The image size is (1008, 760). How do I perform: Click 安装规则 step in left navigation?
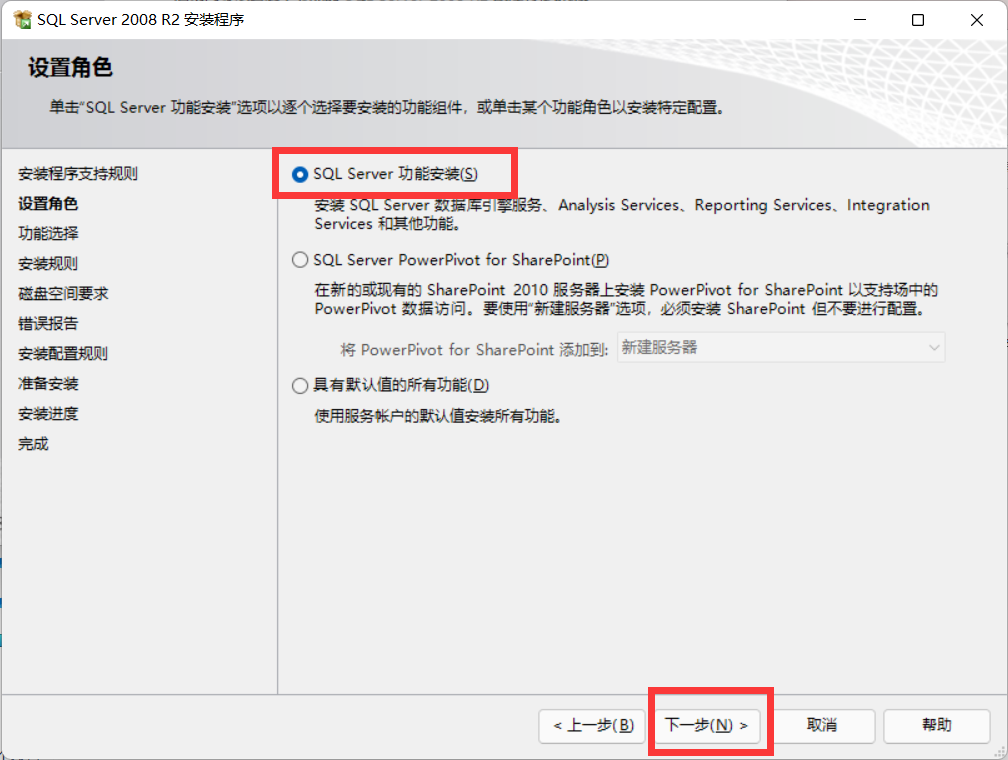point(48,264)
